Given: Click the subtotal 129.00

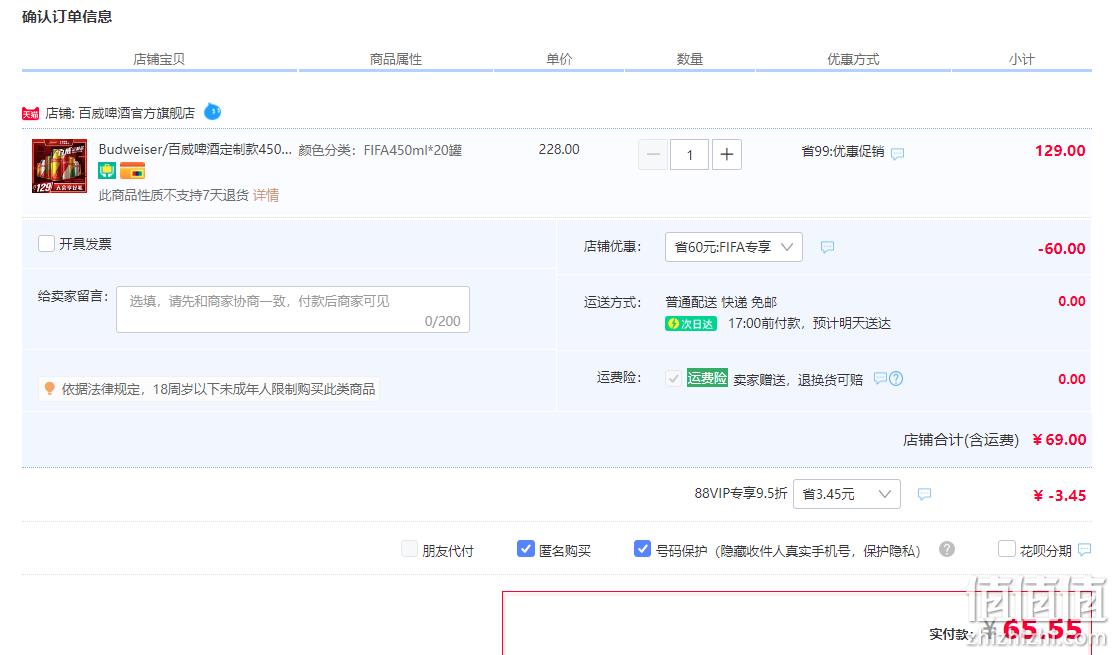Looking at the screenshot, I should tap(1060, 151).
